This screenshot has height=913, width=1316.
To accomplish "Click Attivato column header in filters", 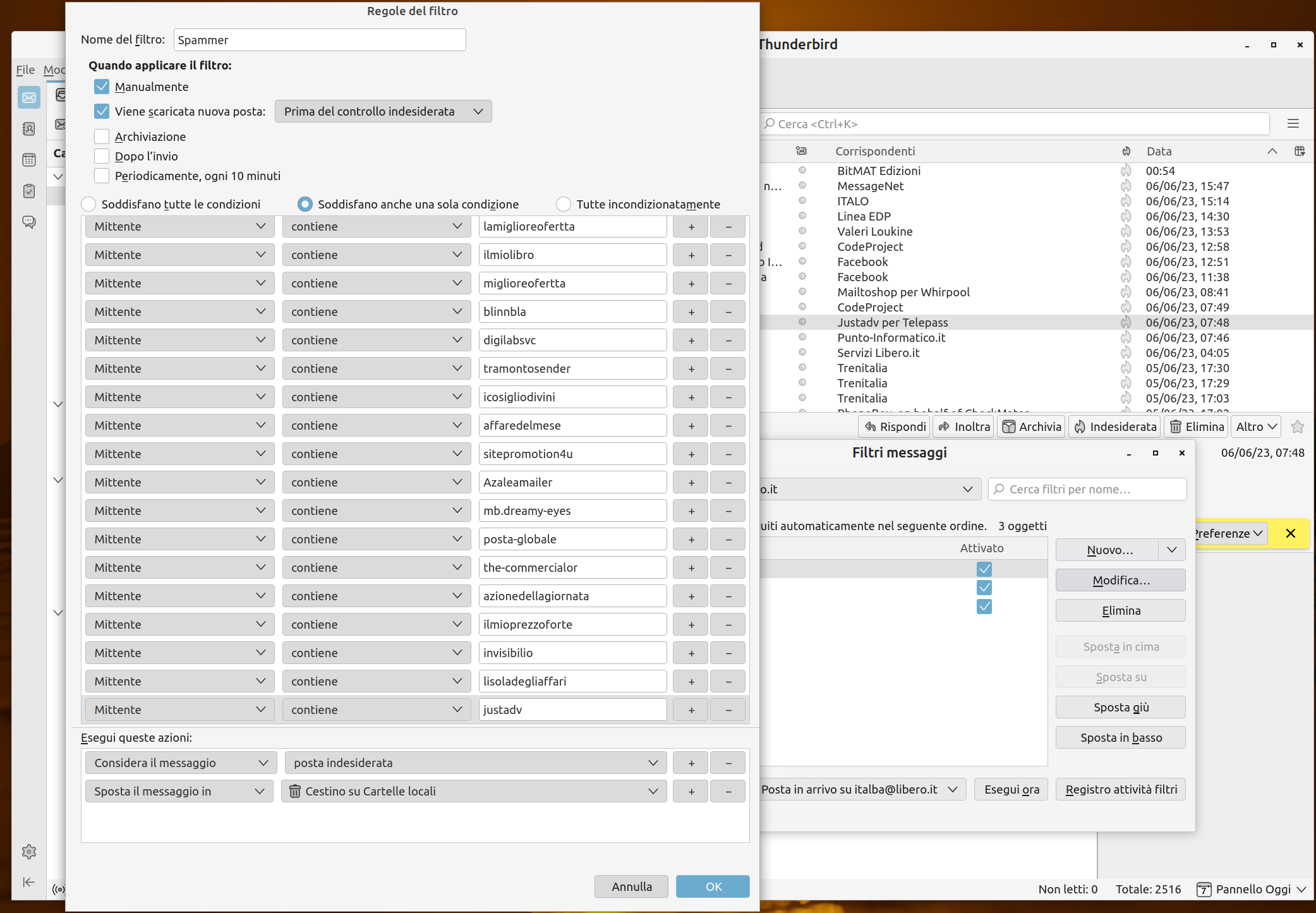I will pos(982,548).
